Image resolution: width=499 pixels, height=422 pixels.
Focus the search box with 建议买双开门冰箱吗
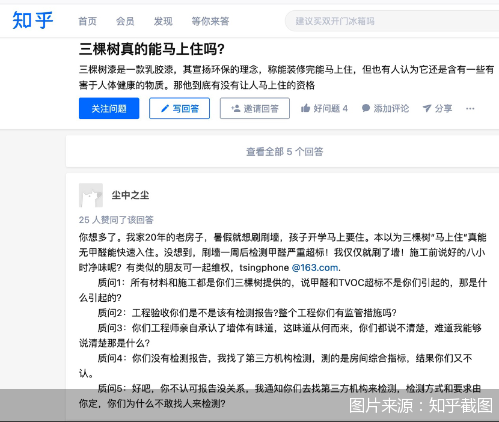tap(392, 21)
